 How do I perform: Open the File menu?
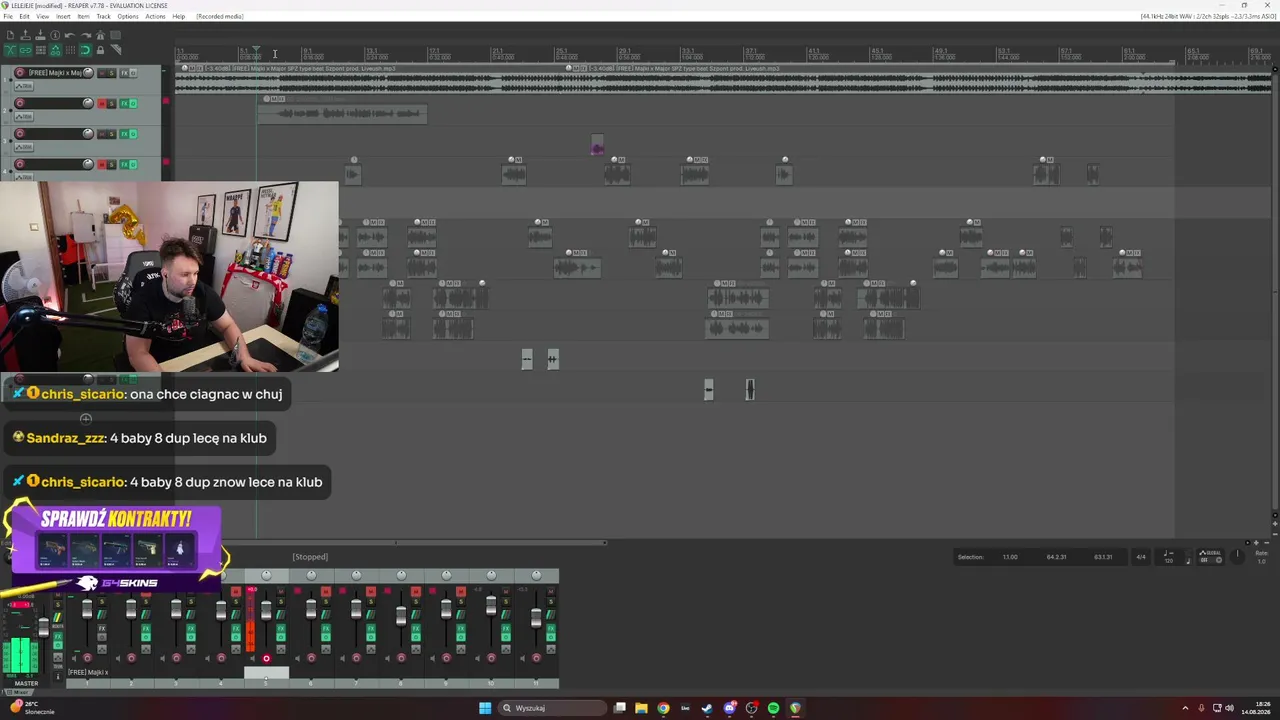pyautogui.click(x=8, y=17)
